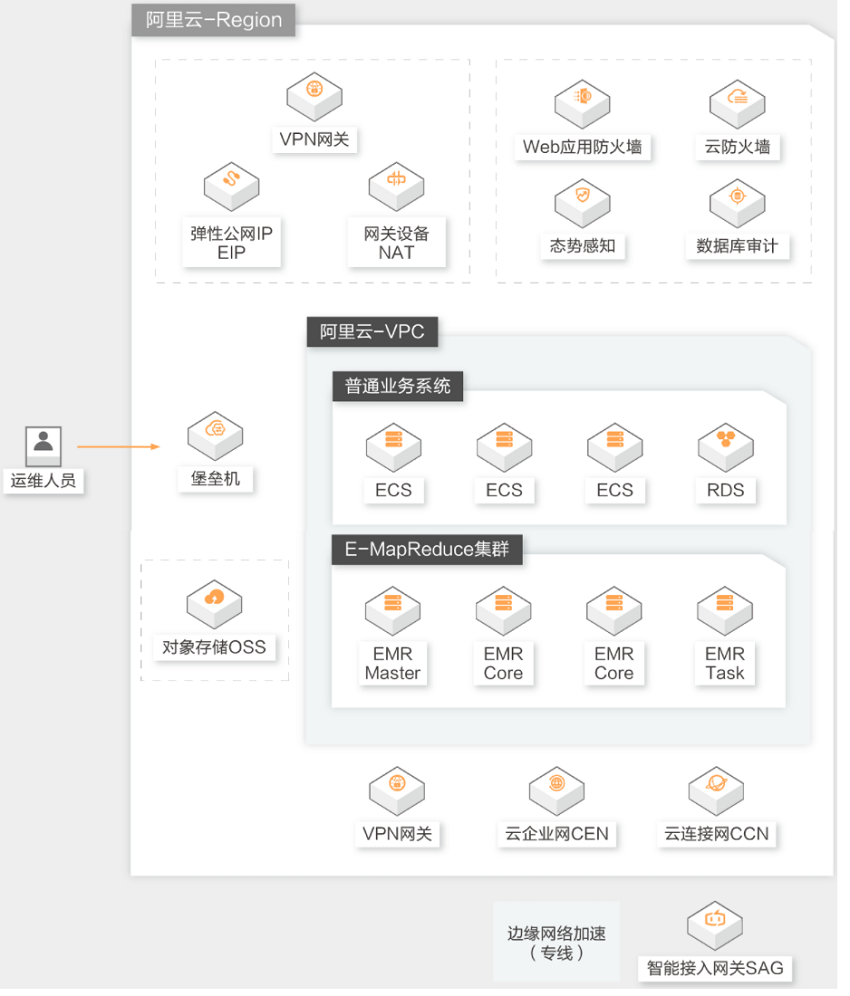This screenshot has height=996, width=850.
Task: Click the ECS label next to RDS
Action: pos(615,490)
